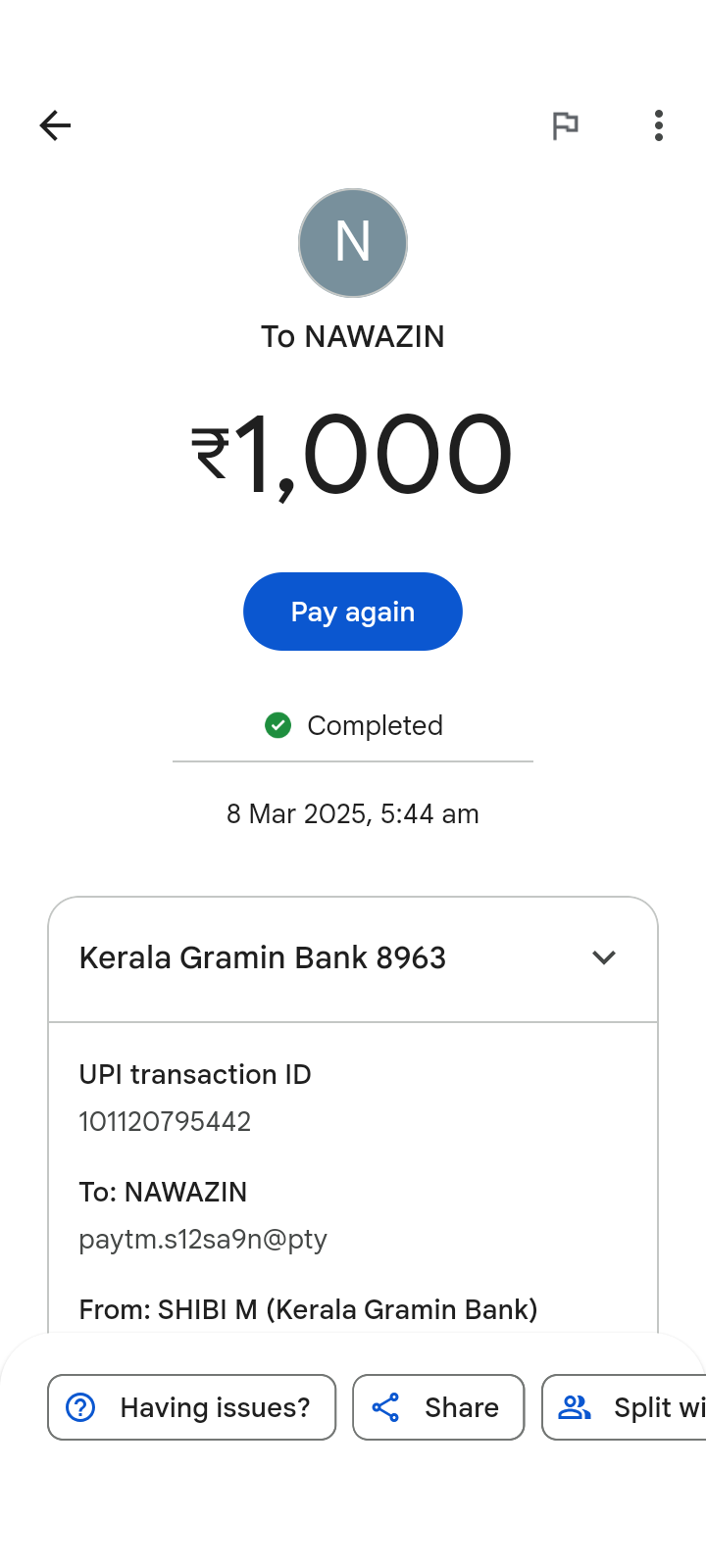Tap the ₹1,000 payment amount

point(353,455)
